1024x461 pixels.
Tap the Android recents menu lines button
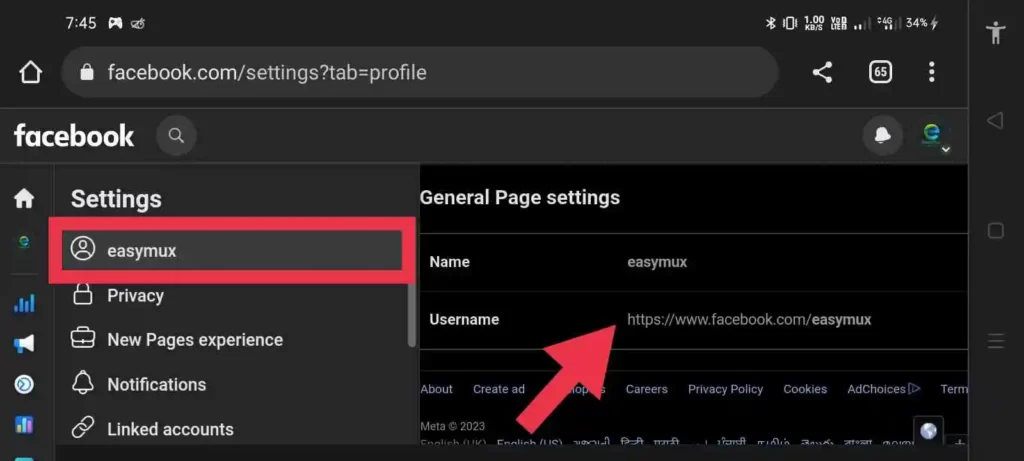coord(995,341)
